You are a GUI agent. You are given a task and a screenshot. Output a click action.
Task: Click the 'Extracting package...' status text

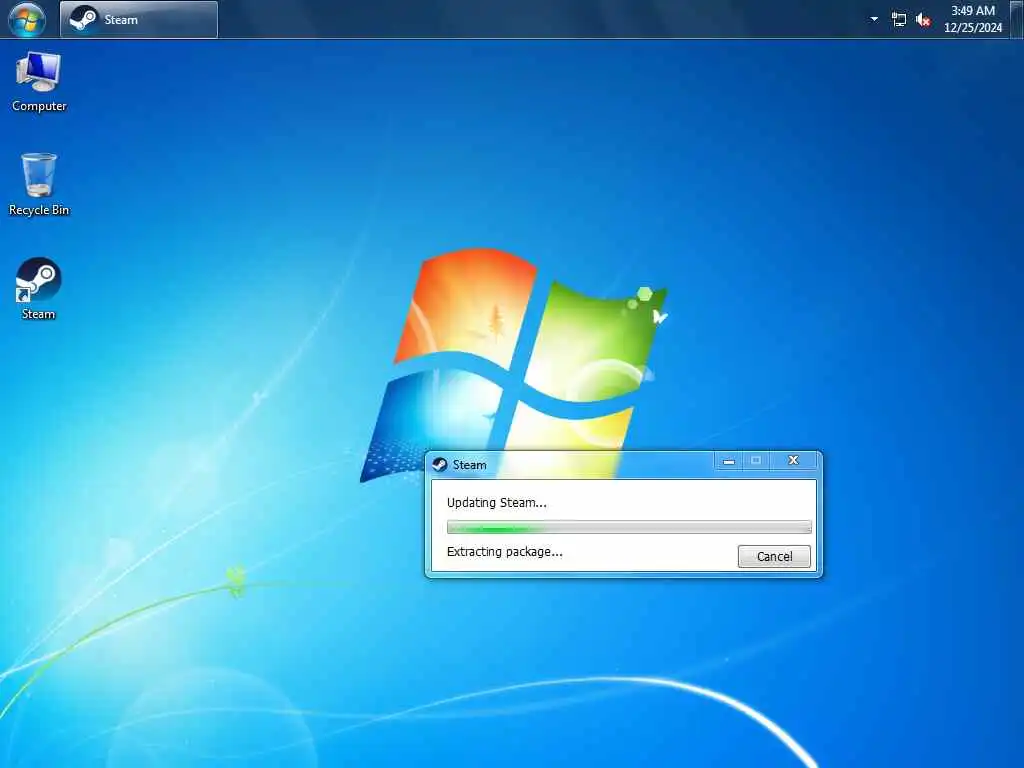pos(504,551)
